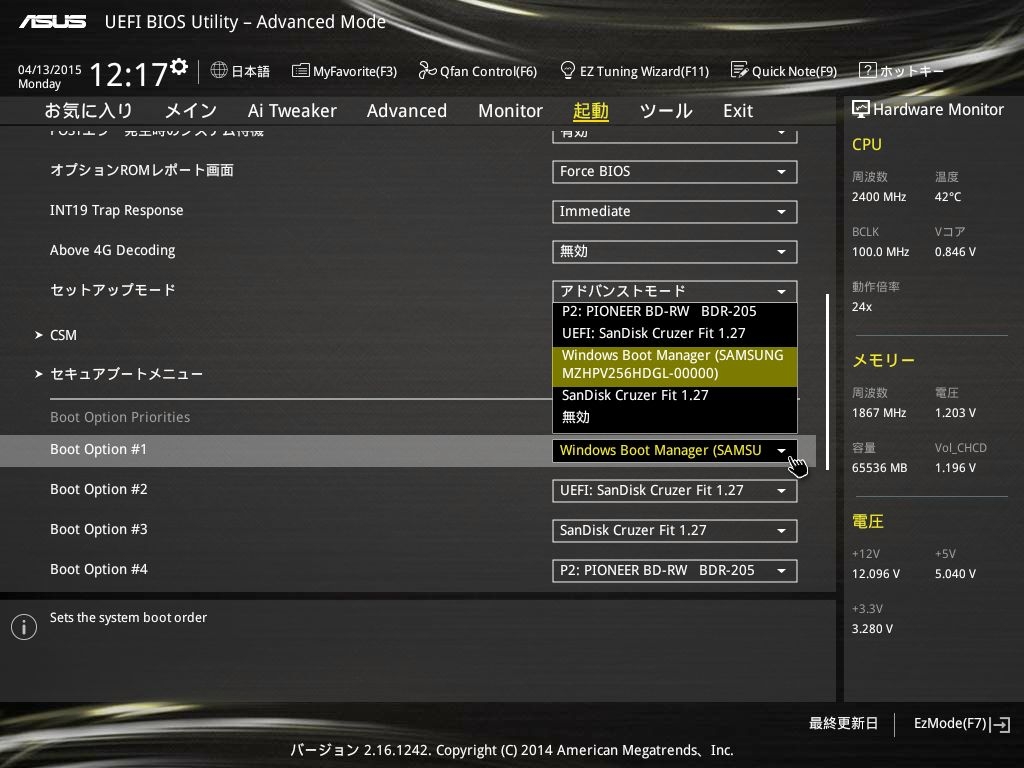Go to the Advanced tab
This screenshot has width=1024, height=768.
pos(407,110)
